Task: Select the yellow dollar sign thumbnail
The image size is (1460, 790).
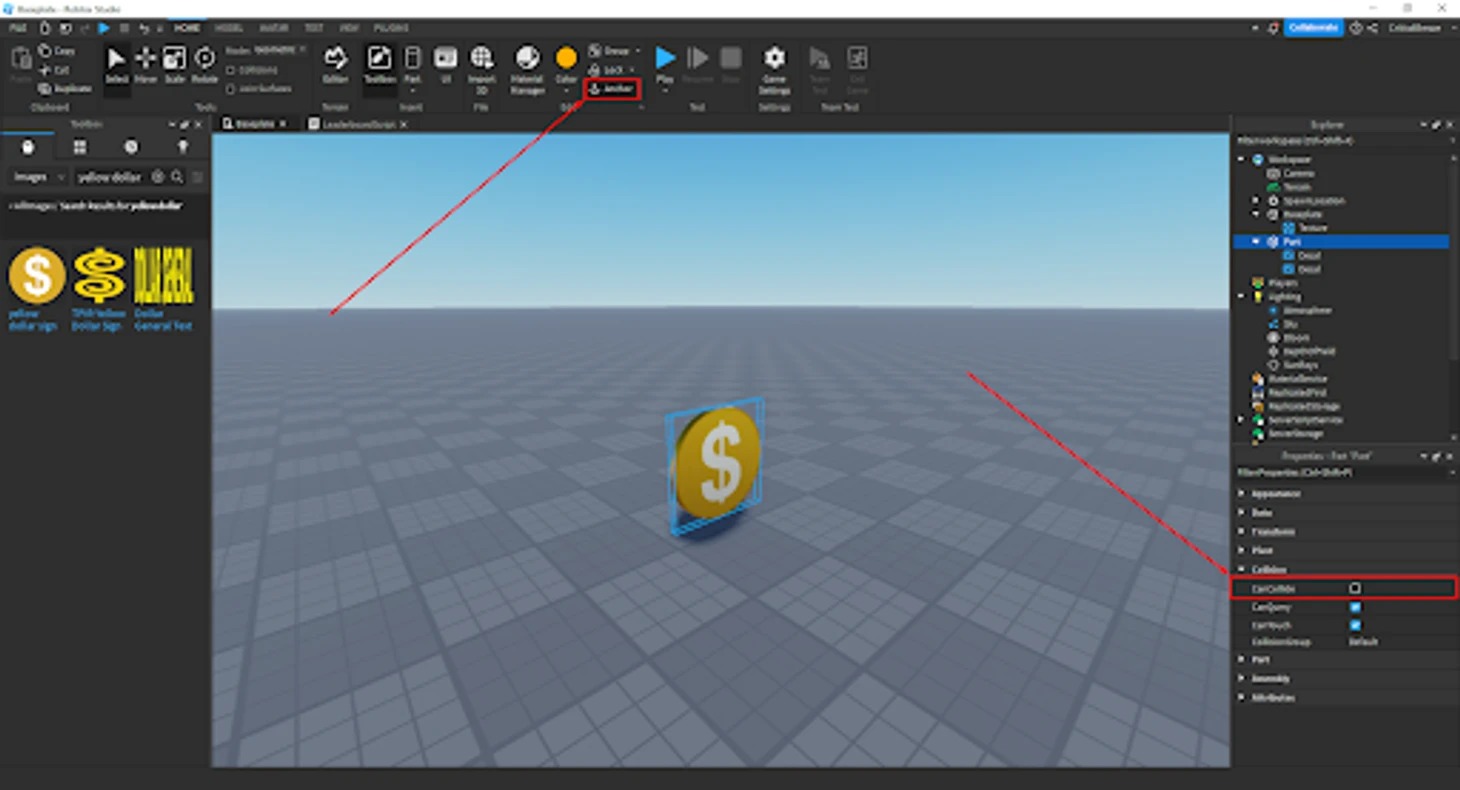Action: pos(37,276)
